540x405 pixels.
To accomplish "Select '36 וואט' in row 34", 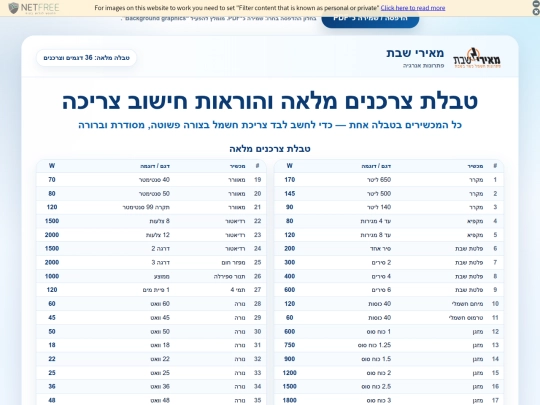I will tap(160, 386).
